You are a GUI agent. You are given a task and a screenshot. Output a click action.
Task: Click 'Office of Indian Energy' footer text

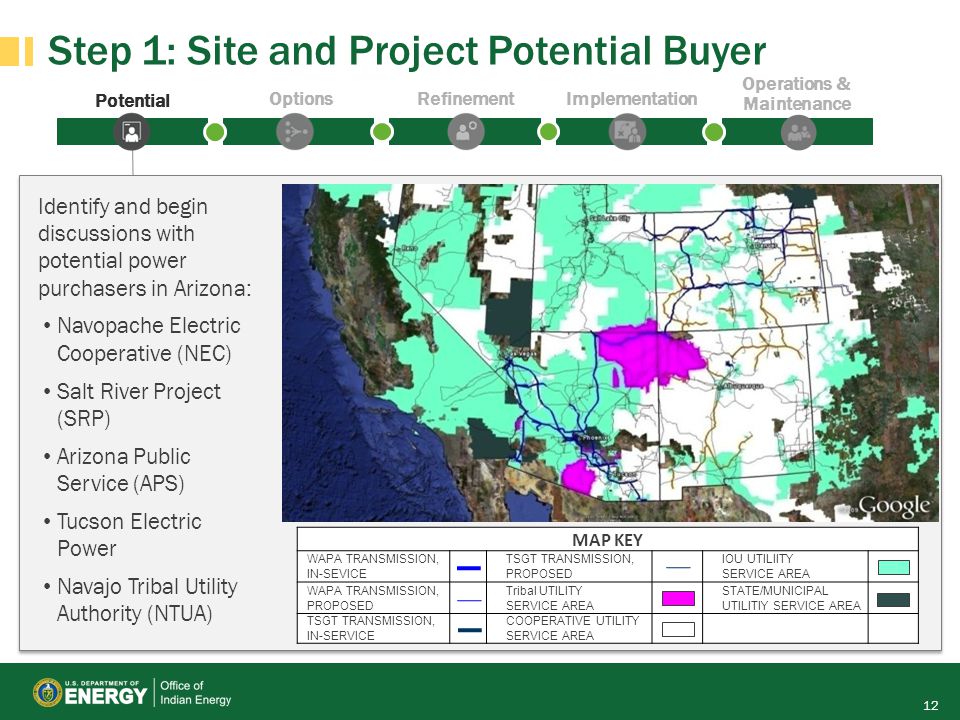[195, 692]
